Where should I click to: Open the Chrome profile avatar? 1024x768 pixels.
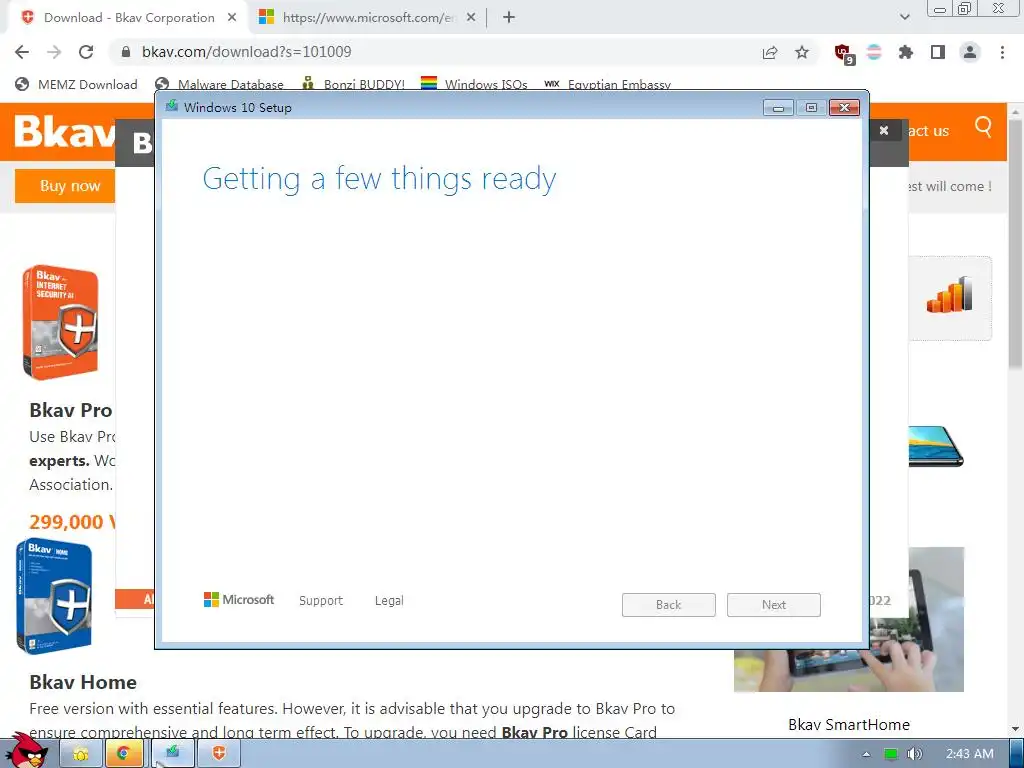[970, 52]
